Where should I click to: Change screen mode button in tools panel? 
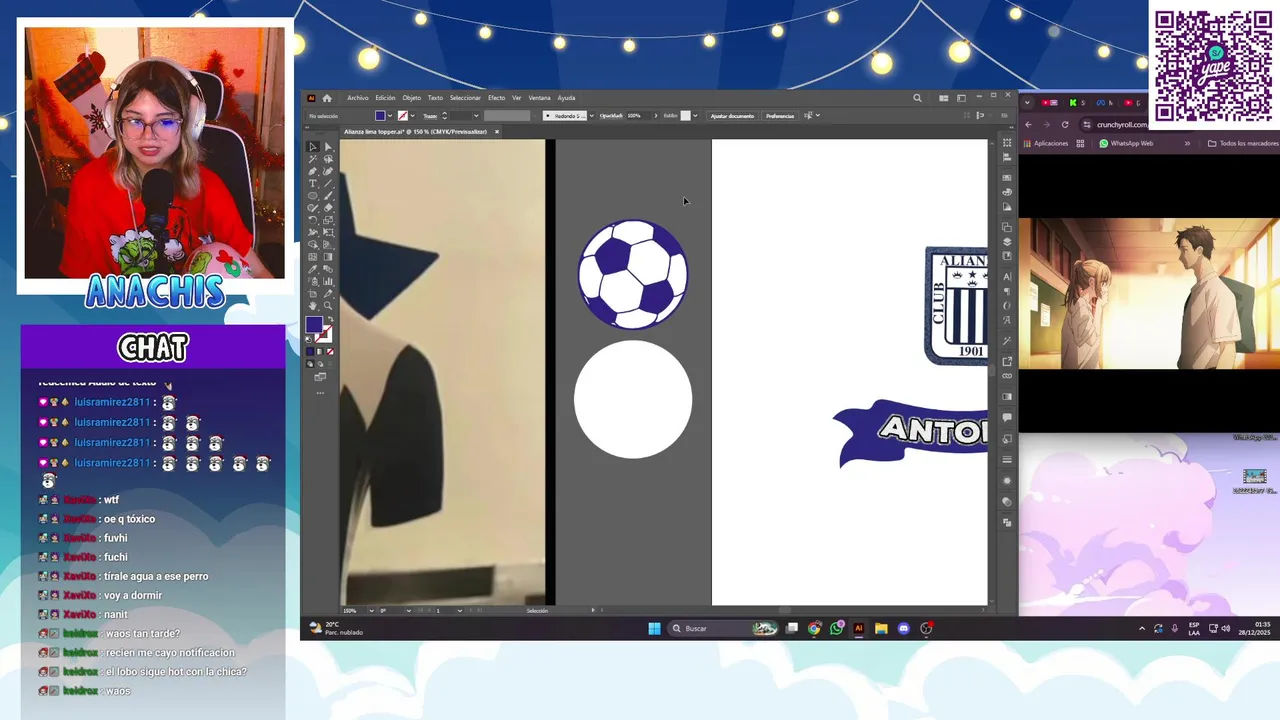pos(320,377)
